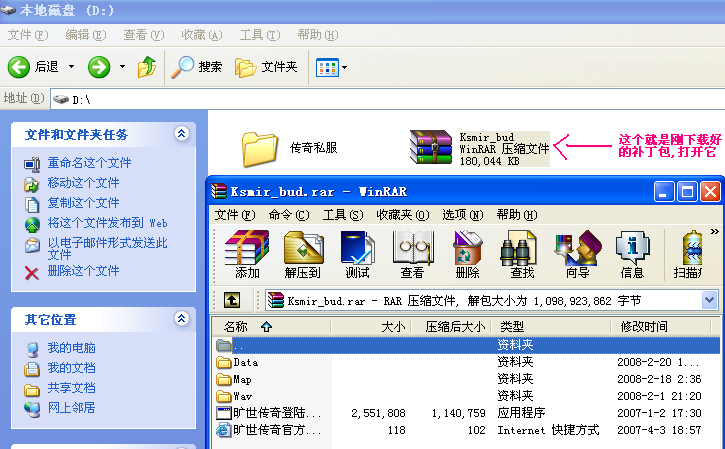Click 重命名这个文件 task link
This screenshot has width=725, height=449.
(89, 163)
